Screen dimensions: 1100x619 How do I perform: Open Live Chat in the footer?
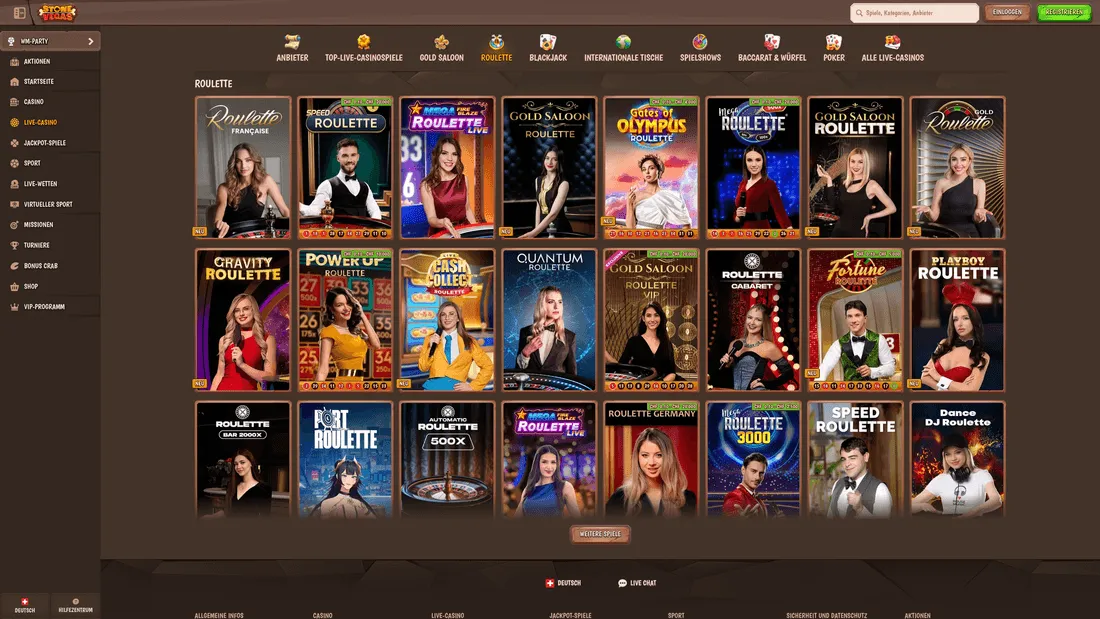click(x=637, y=583)
